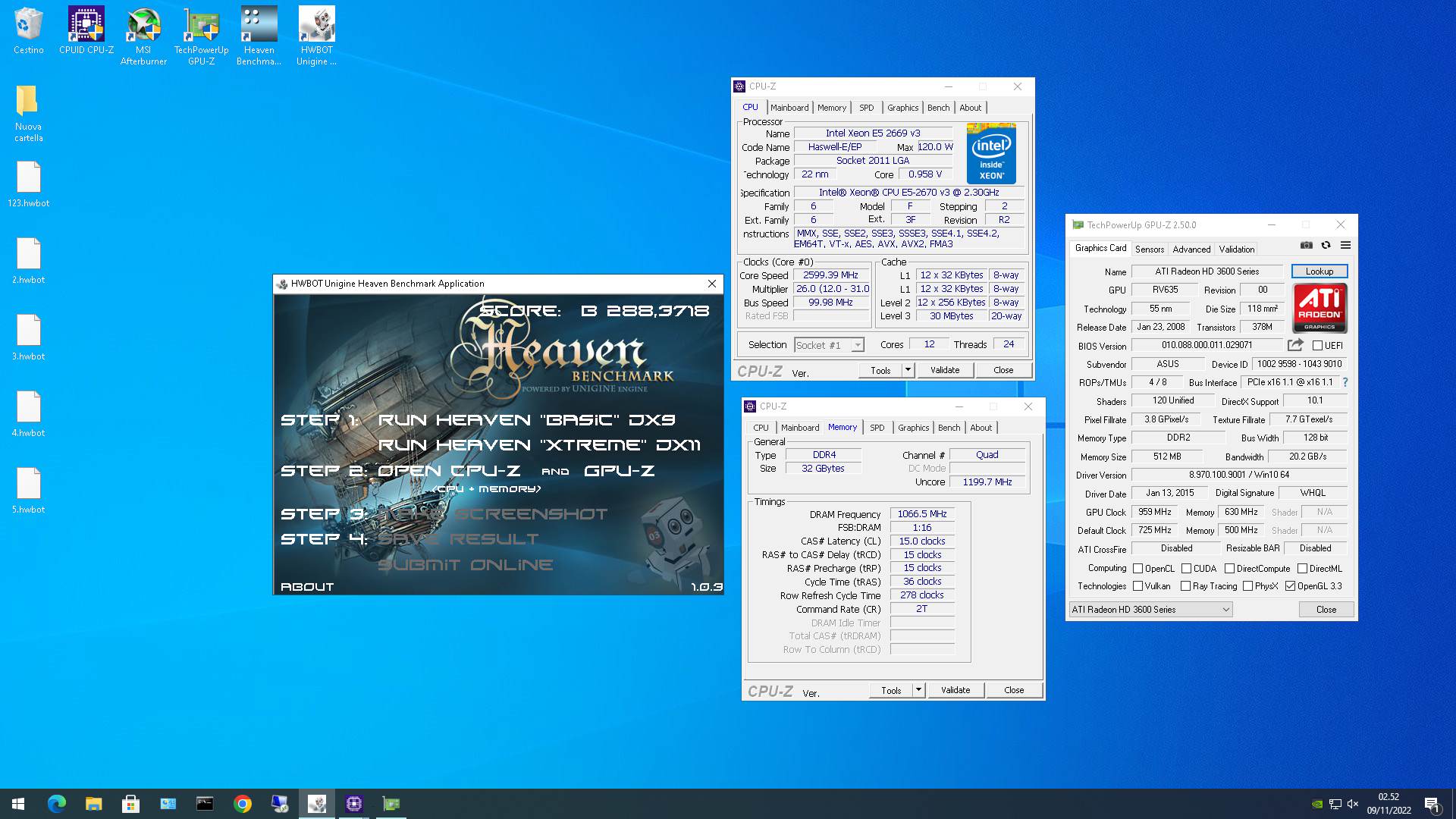Open Windows Start menu
Screen dimensions: 1456x819
(18, 804)
